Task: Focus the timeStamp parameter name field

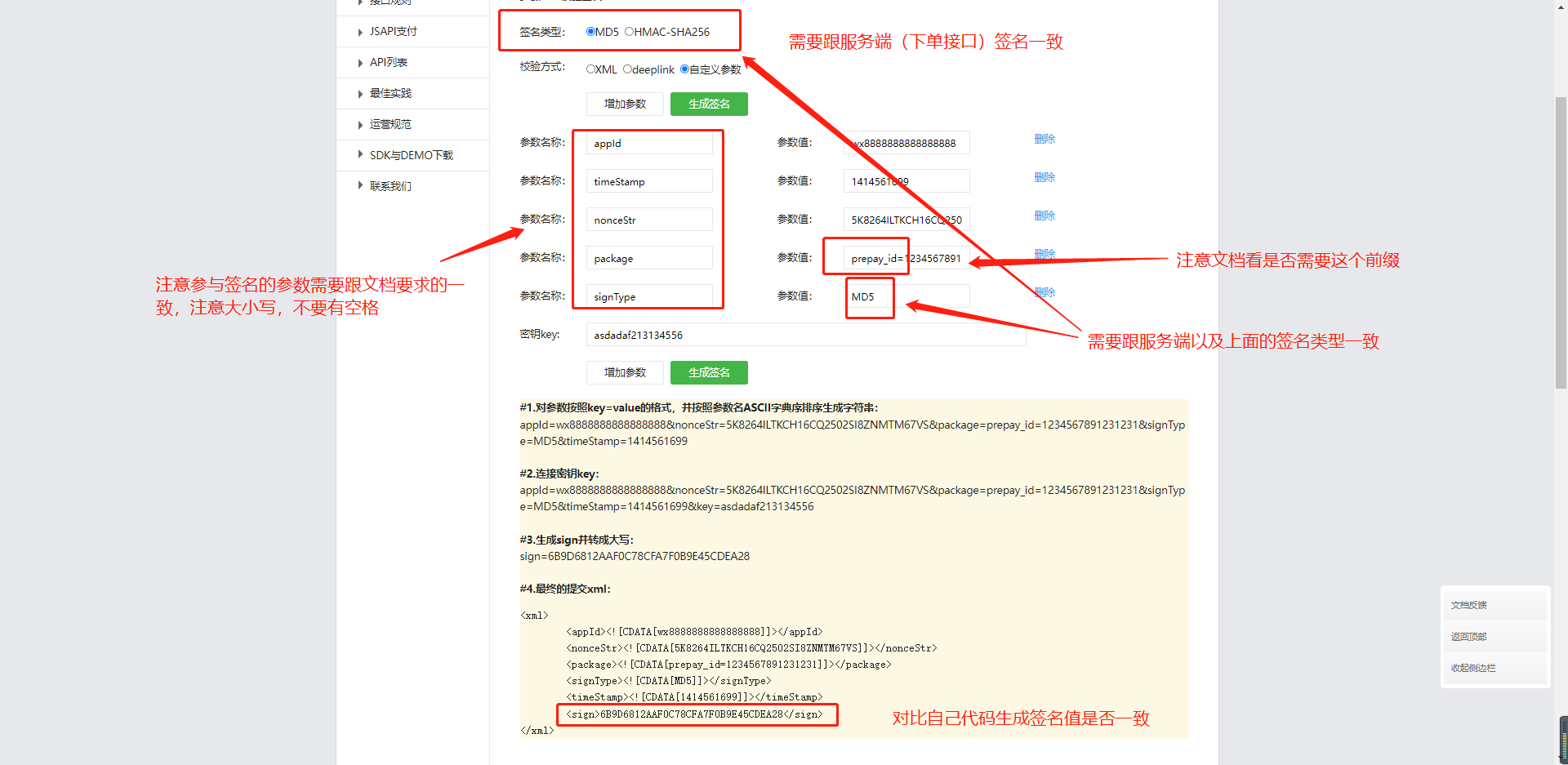Action: click(649, 181)
